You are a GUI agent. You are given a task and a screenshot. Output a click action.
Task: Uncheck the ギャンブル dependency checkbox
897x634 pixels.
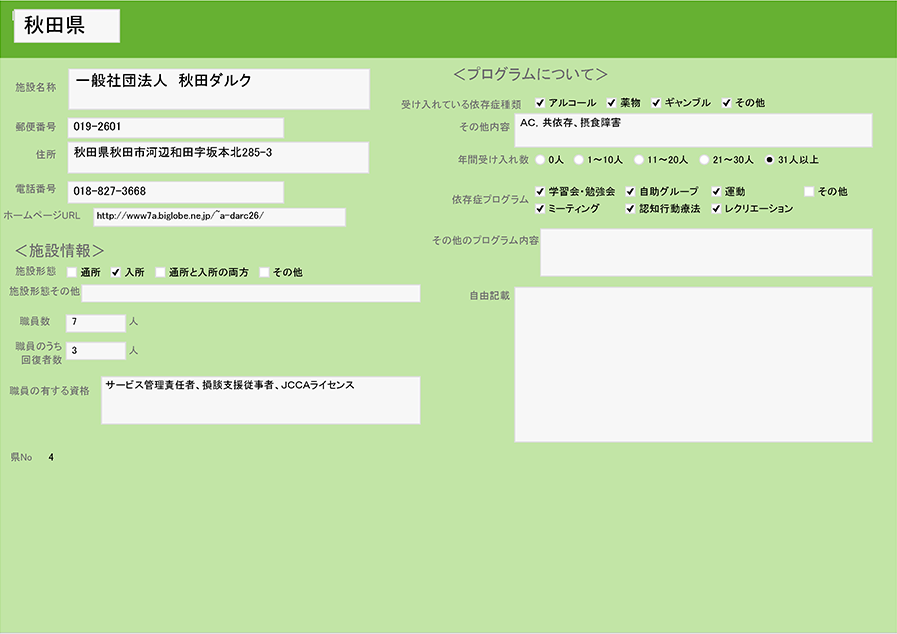point(656,103)
